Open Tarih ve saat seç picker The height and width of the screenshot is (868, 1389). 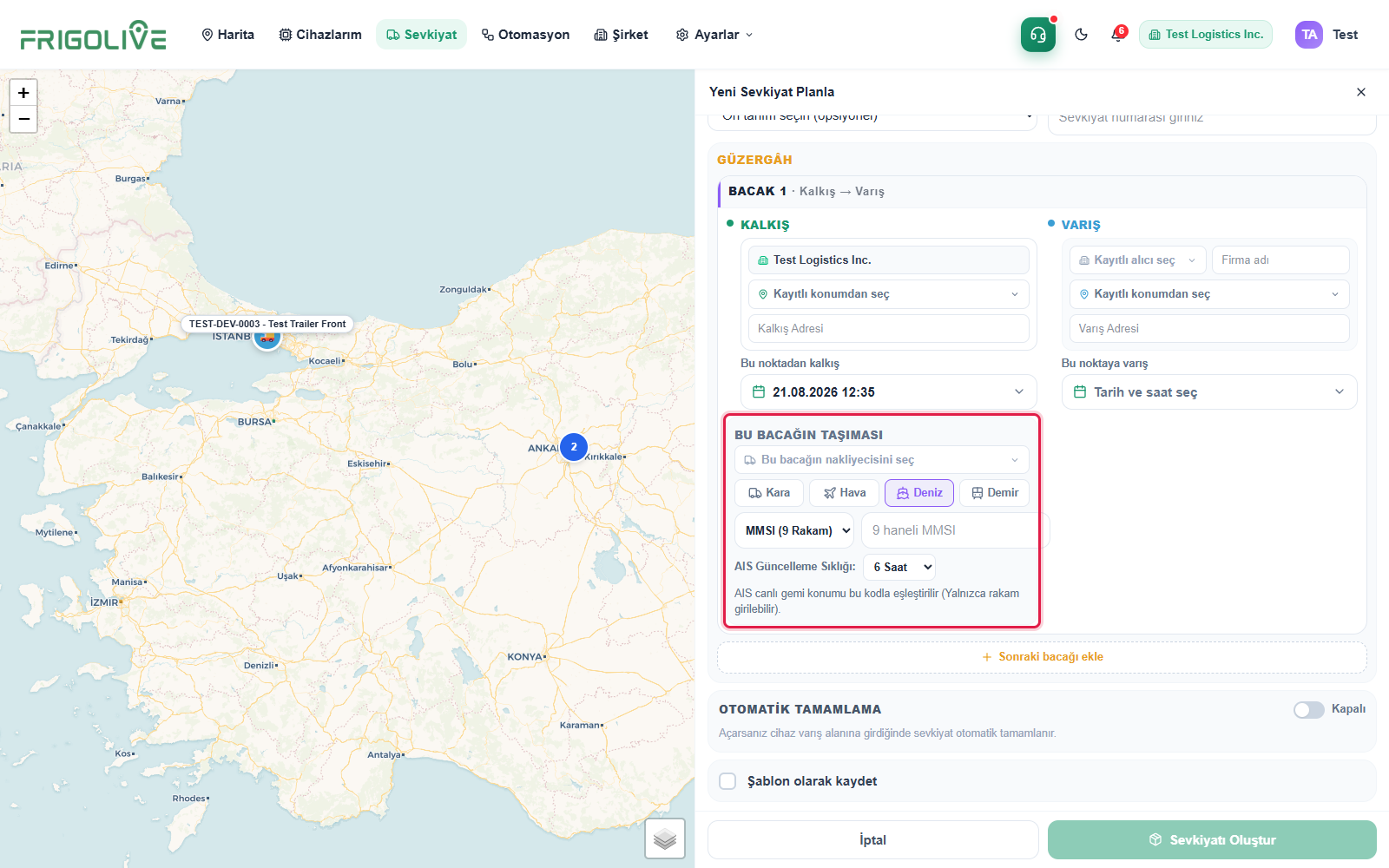(x=1209, y=392)
